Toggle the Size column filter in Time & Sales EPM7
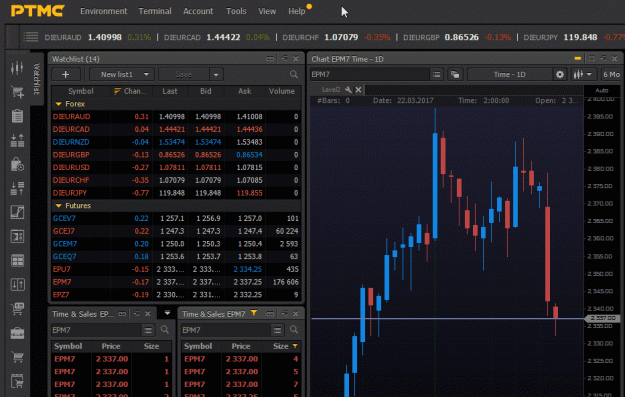Image resolution: width=625 pixels, height=397 pixels. pos(295,346)
